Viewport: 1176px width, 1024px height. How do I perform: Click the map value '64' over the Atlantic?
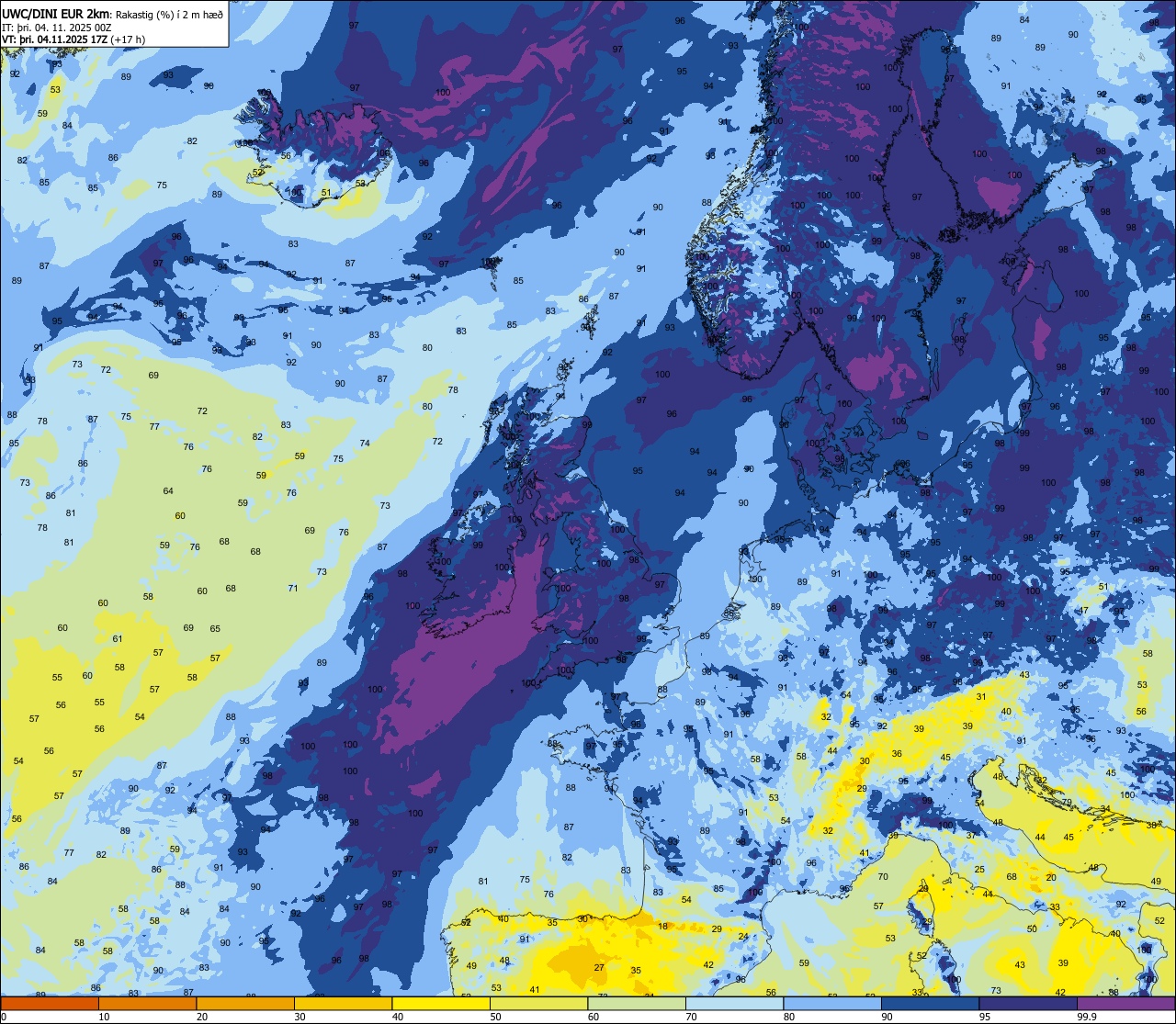168,490
